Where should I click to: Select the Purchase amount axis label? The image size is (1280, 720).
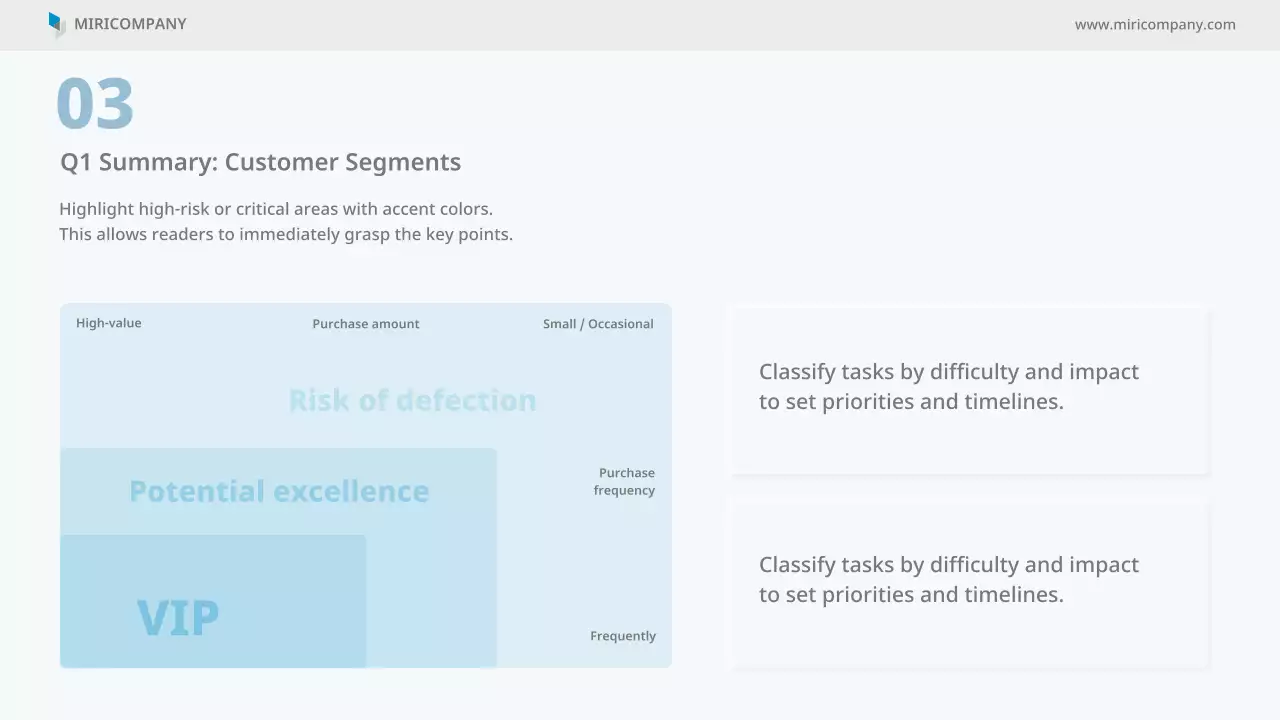pos(366,324)
